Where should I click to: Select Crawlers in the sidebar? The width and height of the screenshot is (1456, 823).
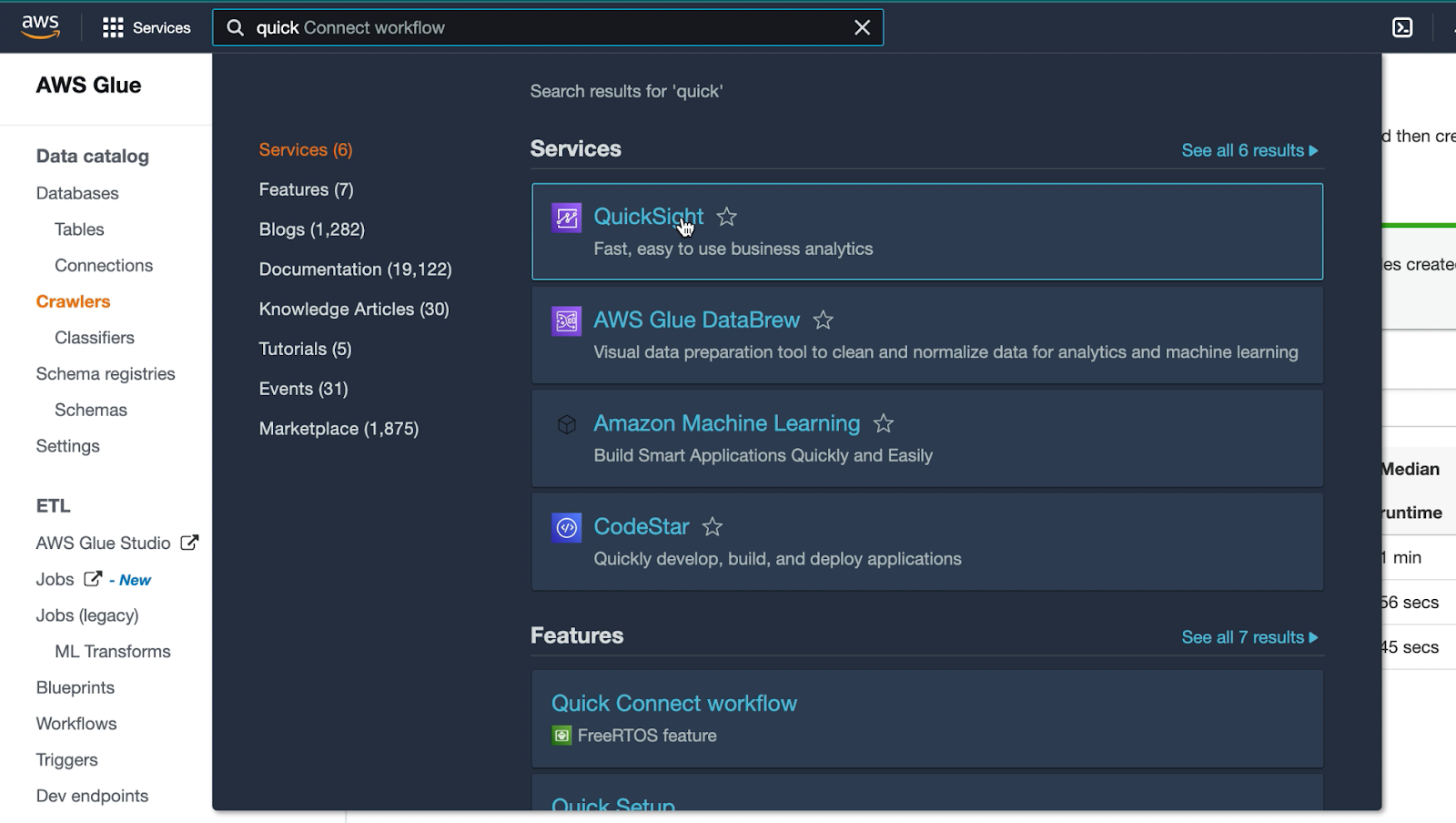coord(73,301)
